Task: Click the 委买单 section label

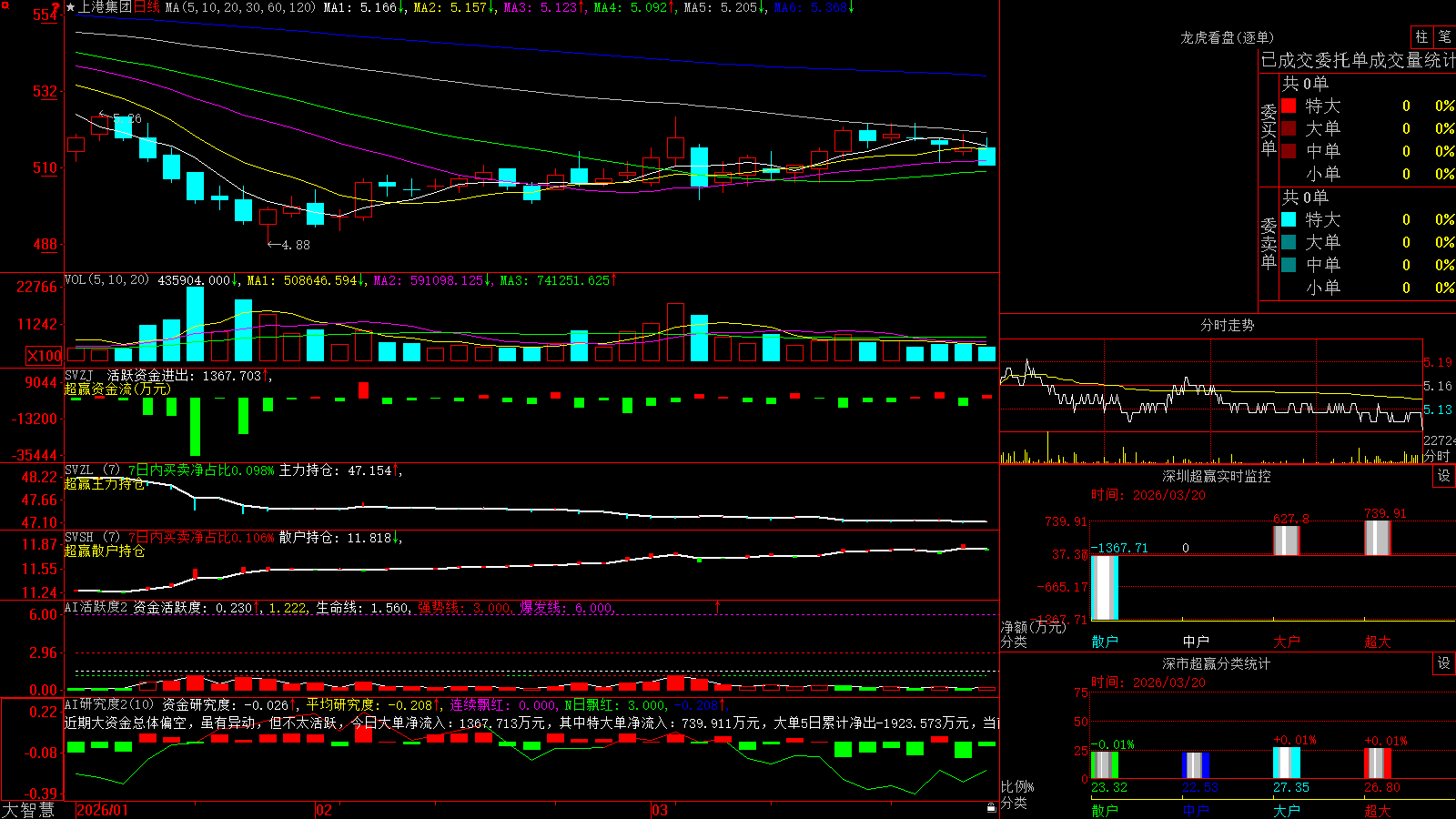Action: [x=1269, y=130]
